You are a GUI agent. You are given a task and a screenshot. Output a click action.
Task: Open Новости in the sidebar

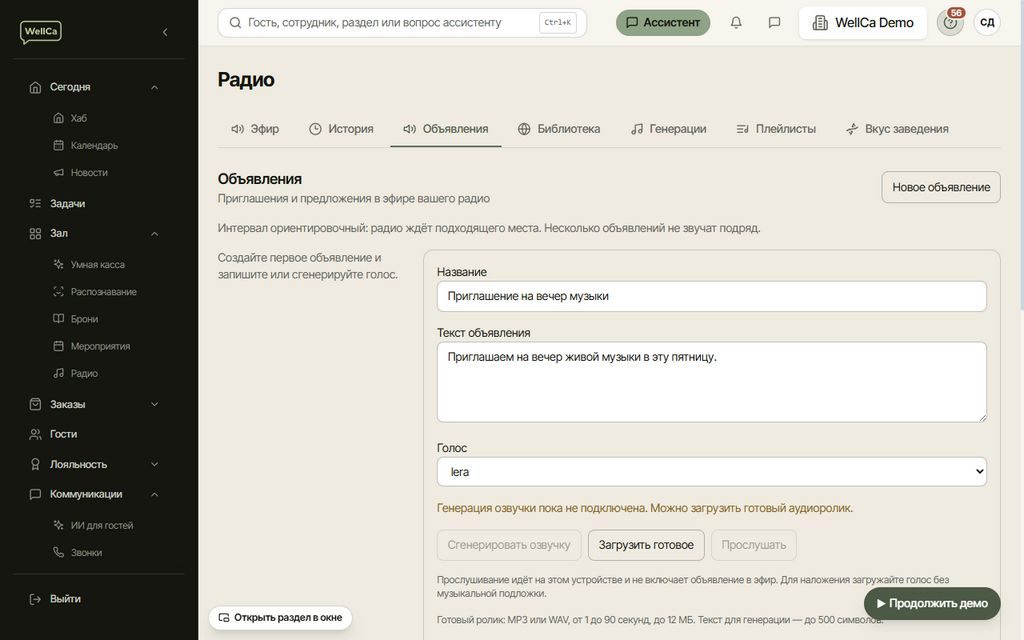89,173
